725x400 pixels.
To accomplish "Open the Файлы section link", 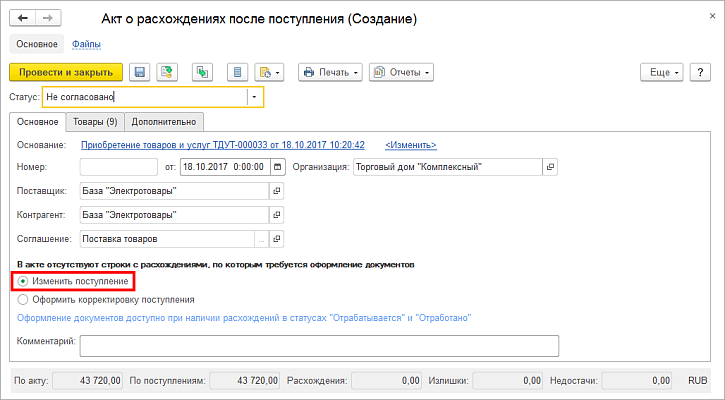I will tap(86, 44).
